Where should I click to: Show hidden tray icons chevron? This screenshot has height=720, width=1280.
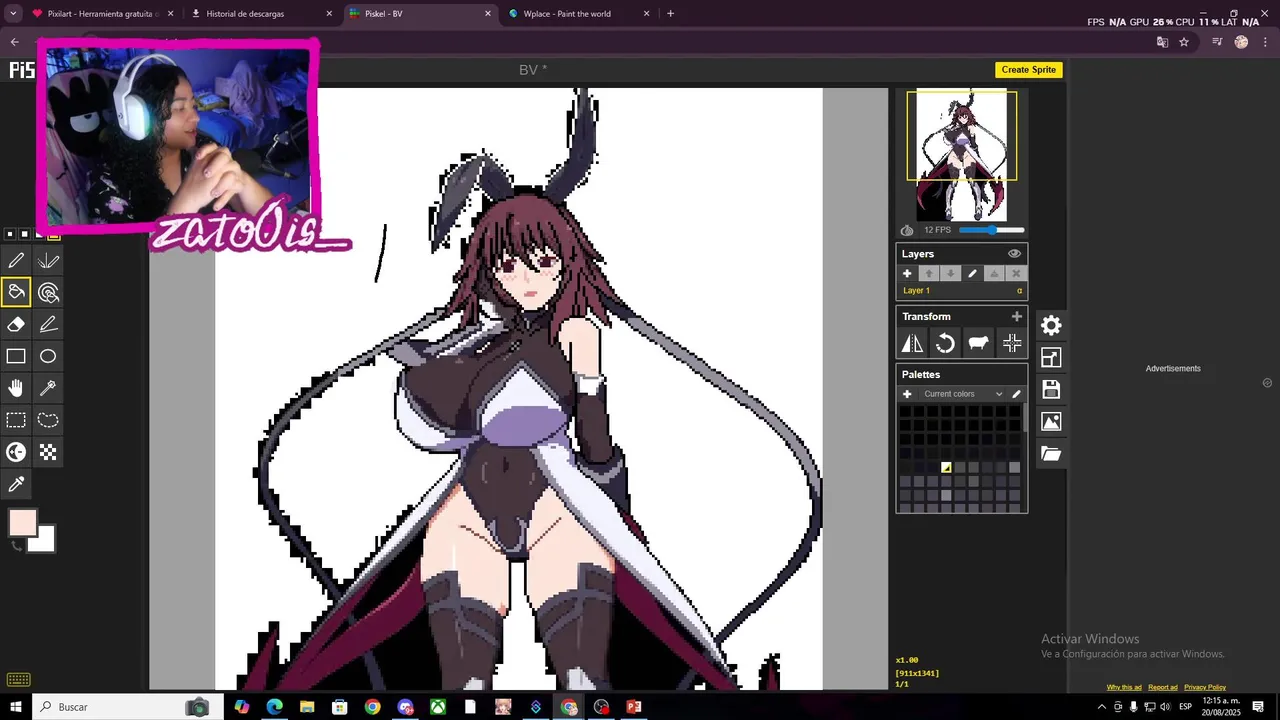pos(1102,707)
